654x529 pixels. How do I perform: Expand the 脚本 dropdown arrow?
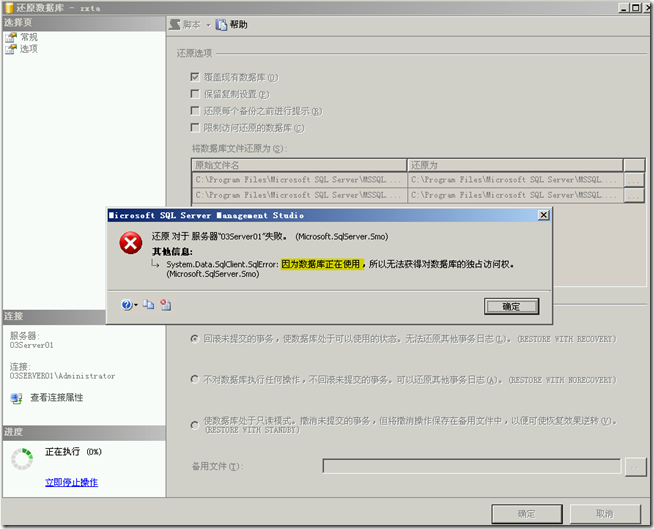[x=208, y=25]
